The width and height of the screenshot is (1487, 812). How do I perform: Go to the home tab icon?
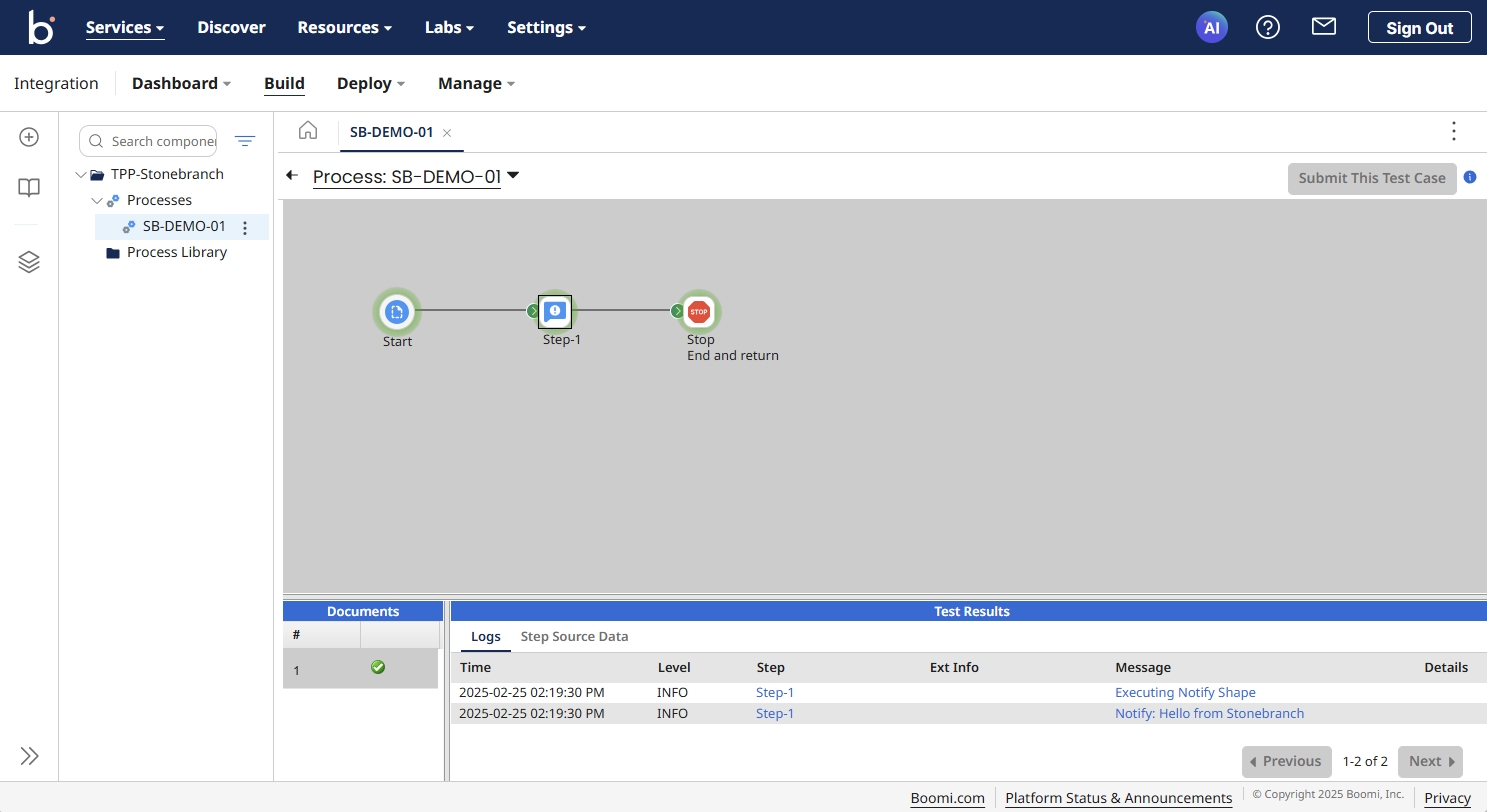pos(308,131)
